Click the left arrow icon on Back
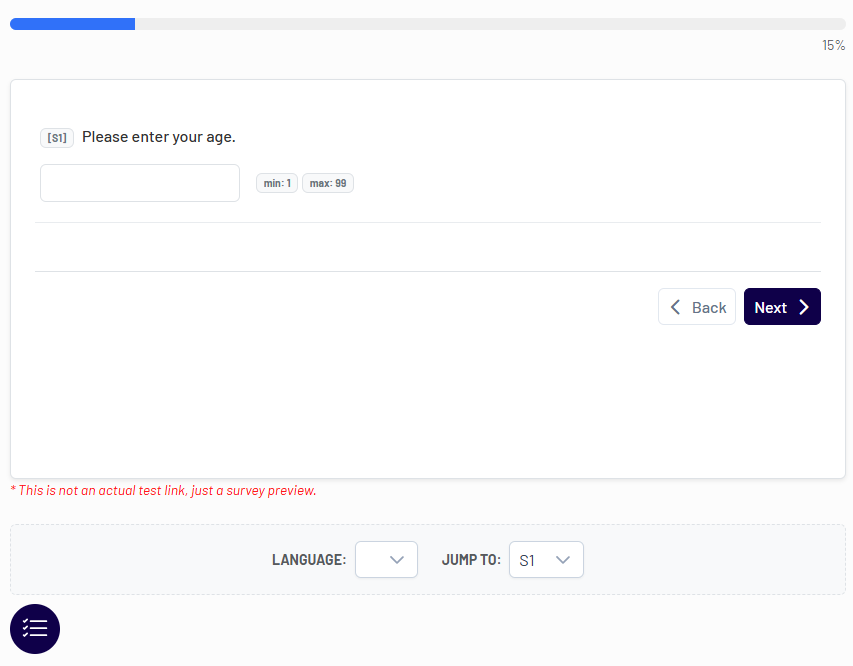The image size is (853, 666). coord(675,307)
